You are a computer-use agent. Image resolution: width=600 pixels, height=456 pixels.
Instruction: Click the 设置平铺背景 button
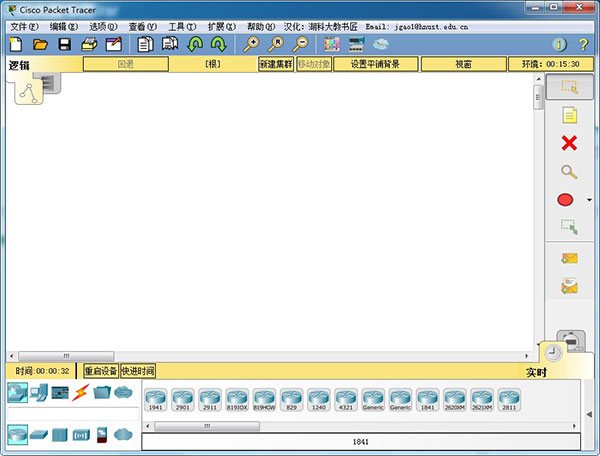[x=375, y=64]
